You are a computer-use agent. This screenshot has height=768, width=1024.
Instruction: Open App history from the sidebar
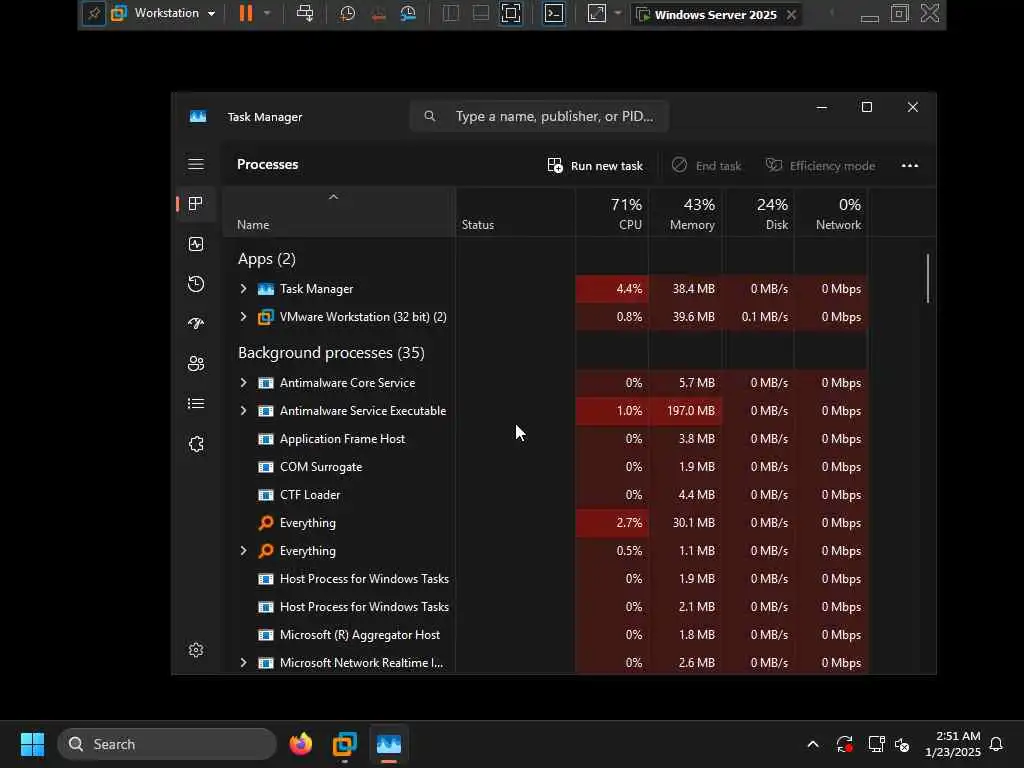pos(196,284)
